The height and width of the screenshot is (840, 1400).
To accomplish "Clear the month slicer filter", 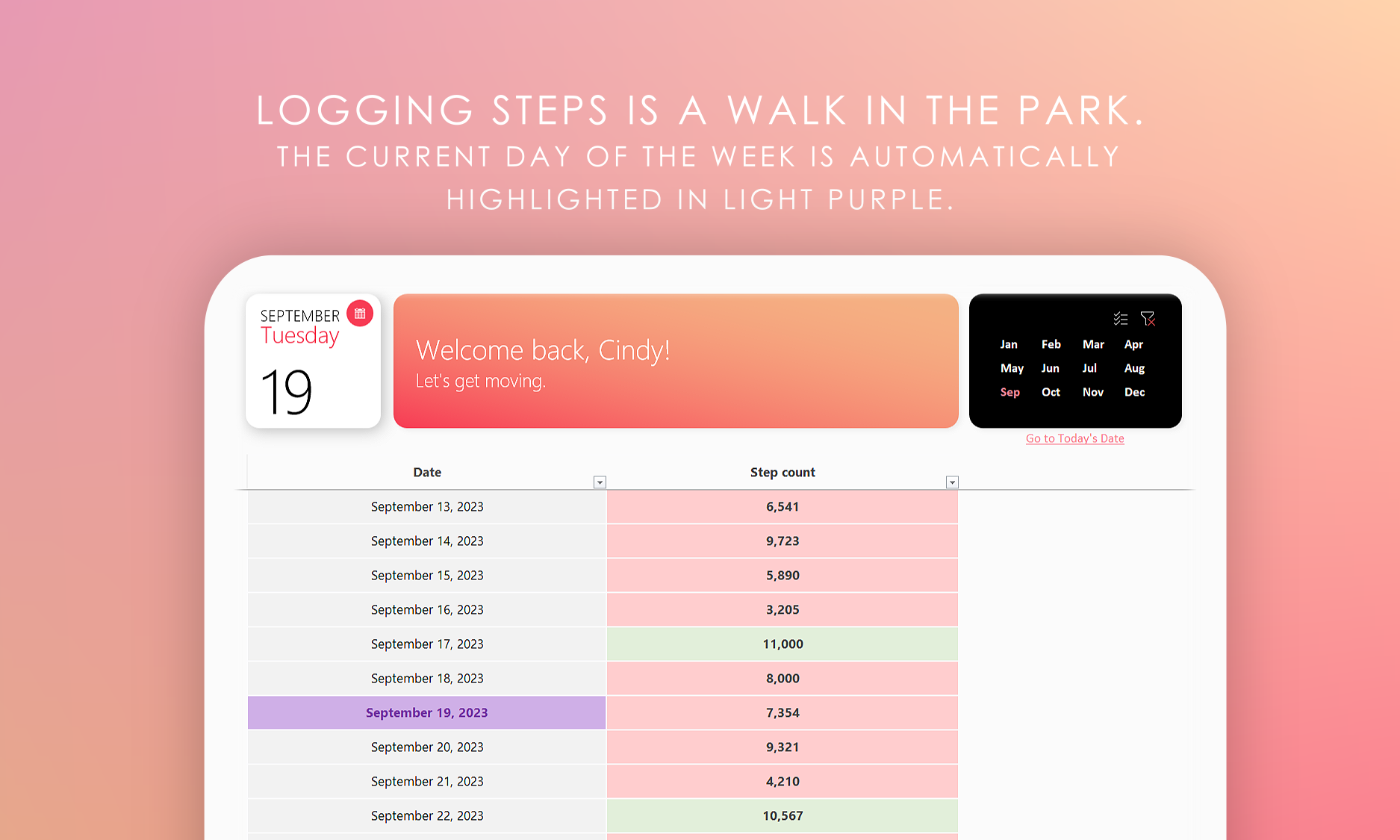I will tap(1148, 319).
